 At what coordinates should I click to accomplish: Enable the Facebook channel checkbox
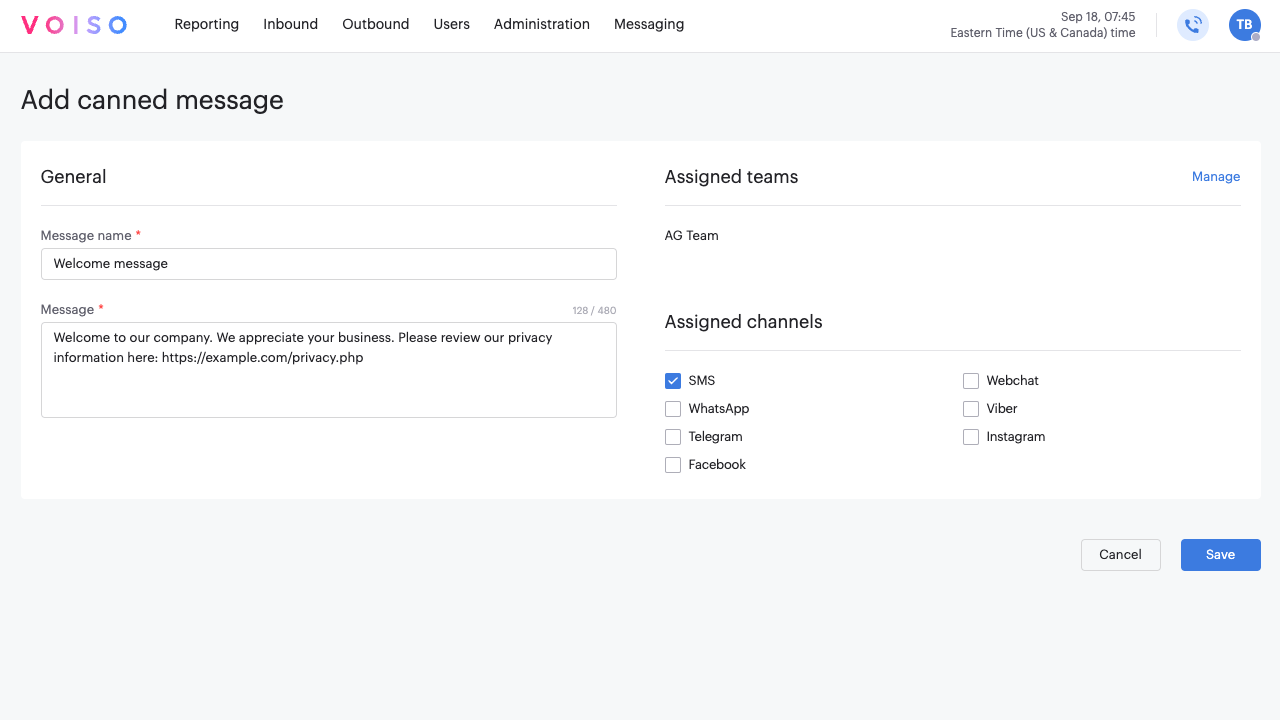pyautogui.click(x=673, y=465)
